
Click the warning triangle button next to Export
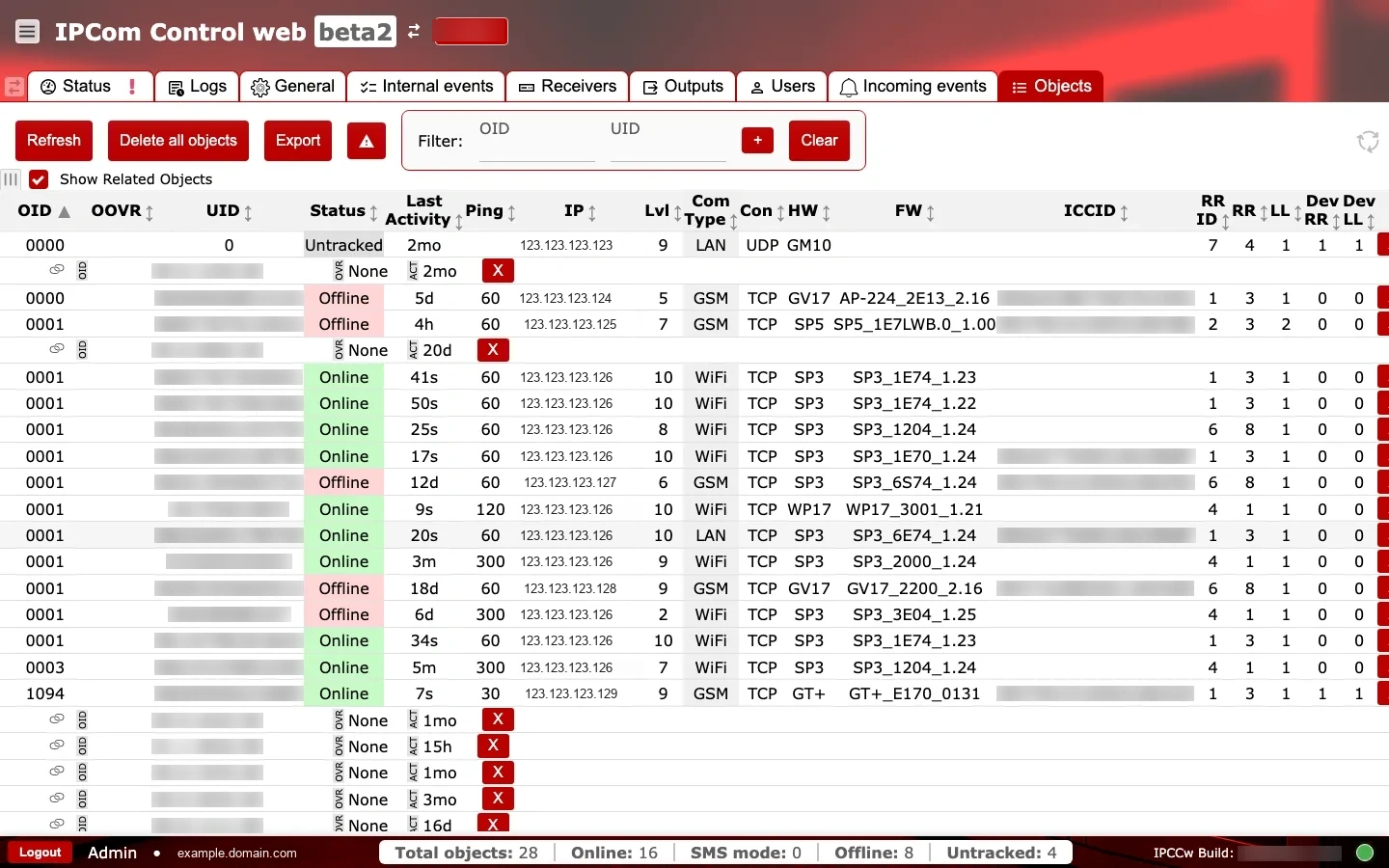tap(366, 141)
